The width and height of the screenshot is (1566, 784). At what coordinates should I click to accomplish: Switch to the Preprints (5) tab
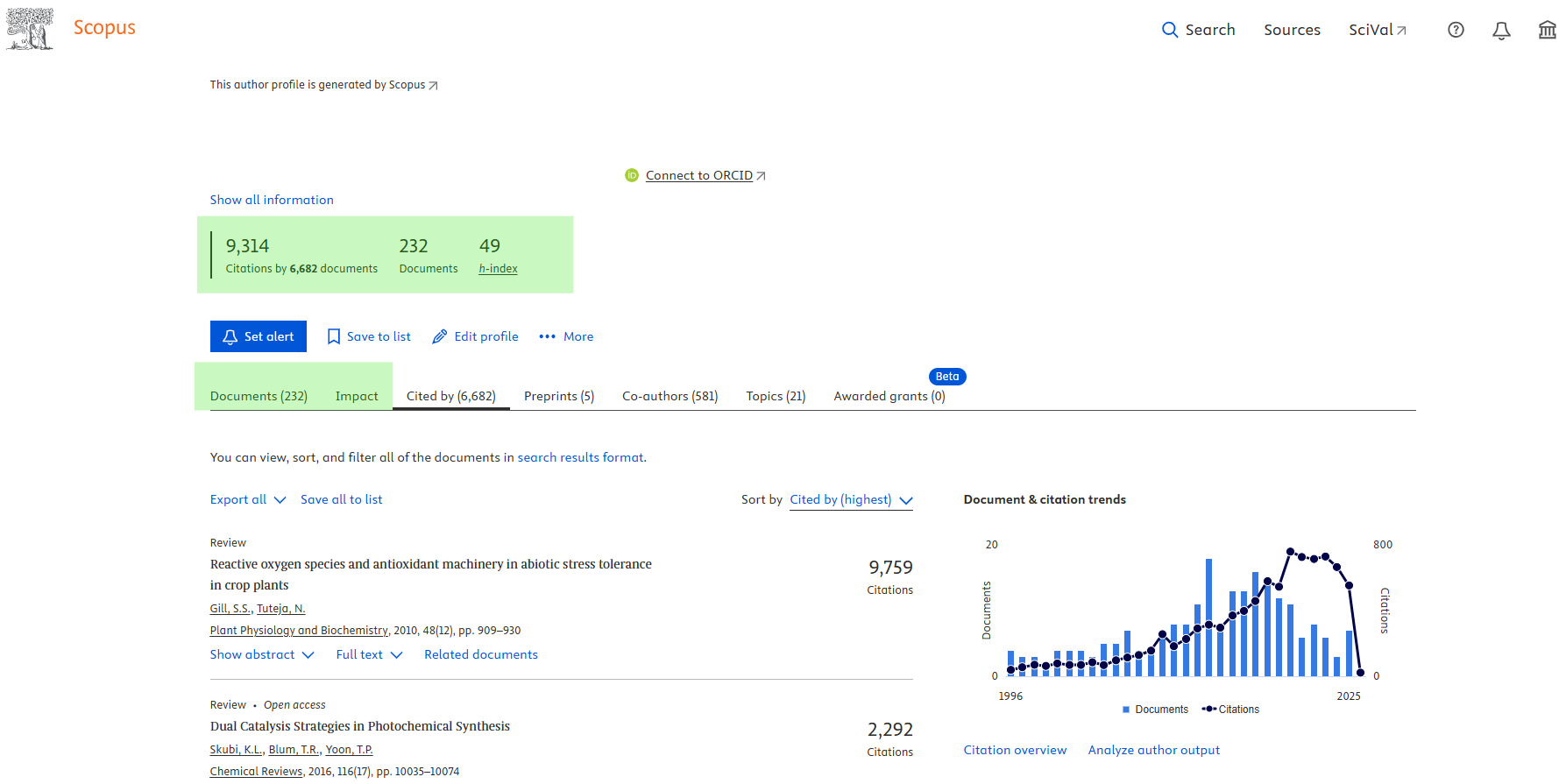[558, 396]
